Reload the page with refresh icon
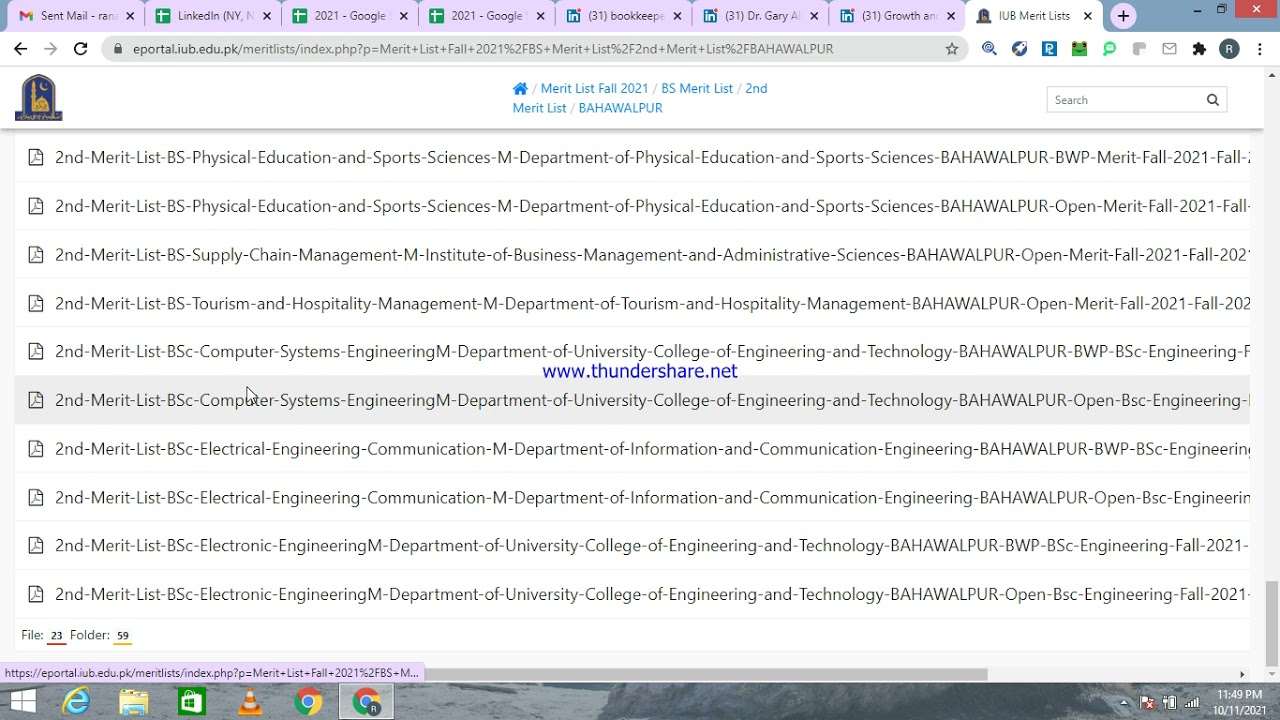Image resolution: width=1280 pixels, height=720 pixels. pos(81,48)
